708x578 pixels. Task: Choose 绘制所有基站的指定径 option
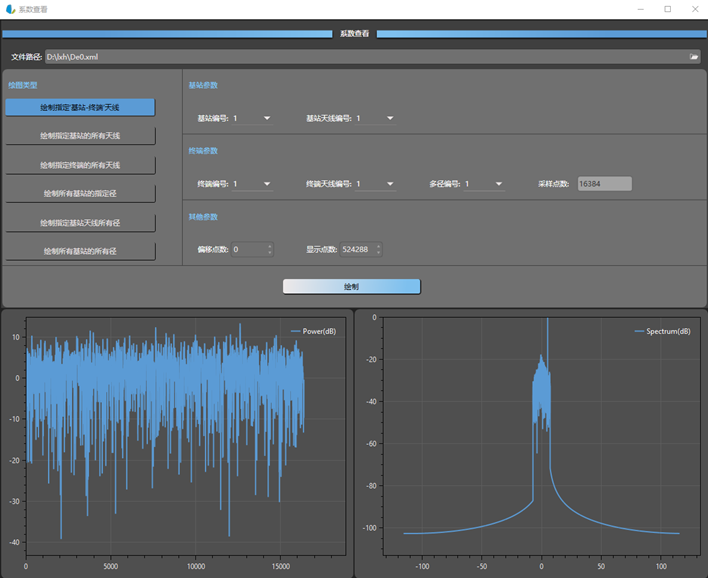pos(80,193)
